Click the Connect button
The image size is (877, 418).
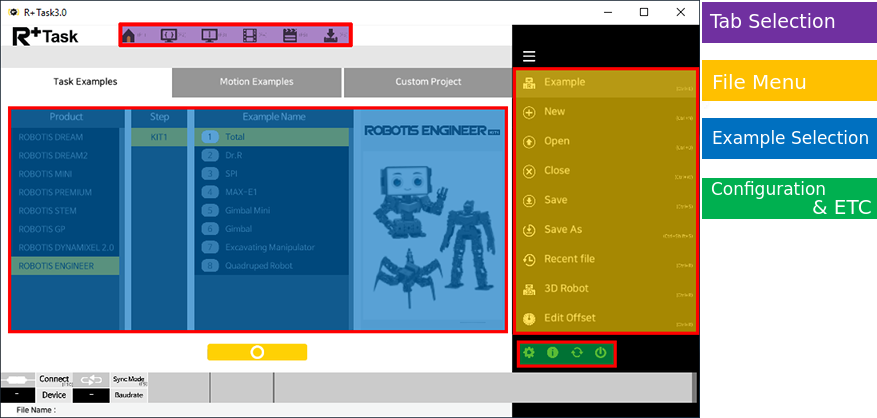(54, 379)
